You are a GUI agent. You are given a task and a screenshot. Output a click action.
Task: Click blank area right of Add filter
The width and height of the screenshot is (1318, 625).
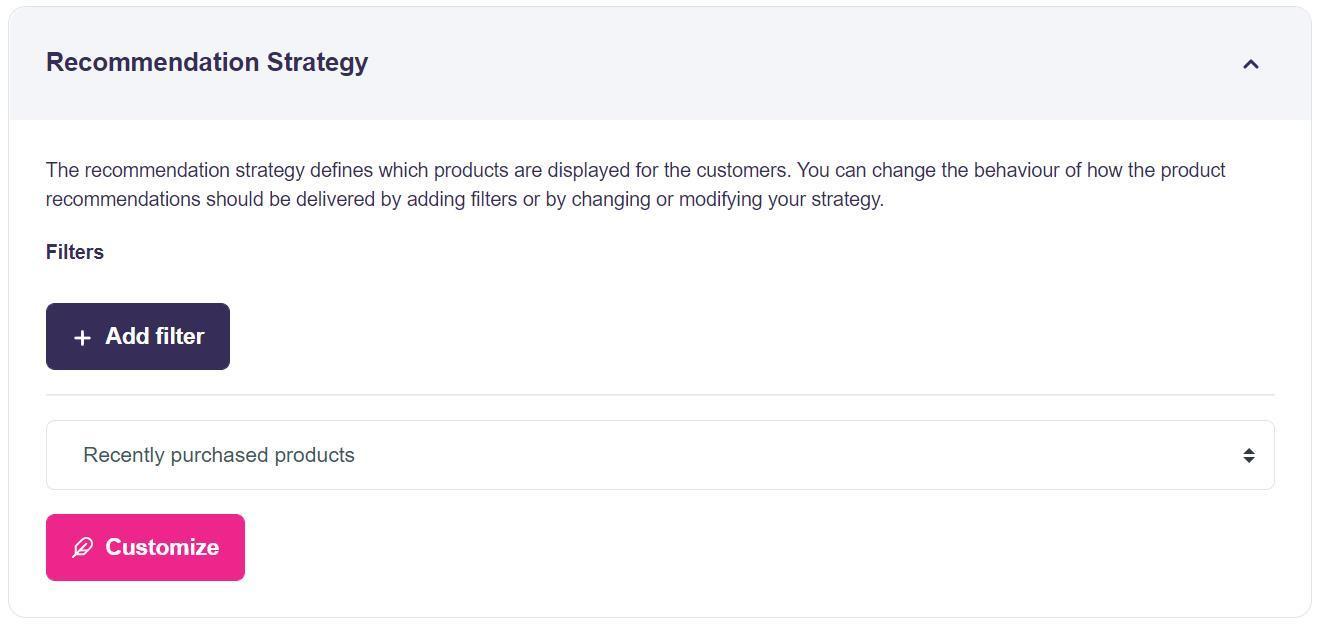pyautogui.click(x=700, y=337)
